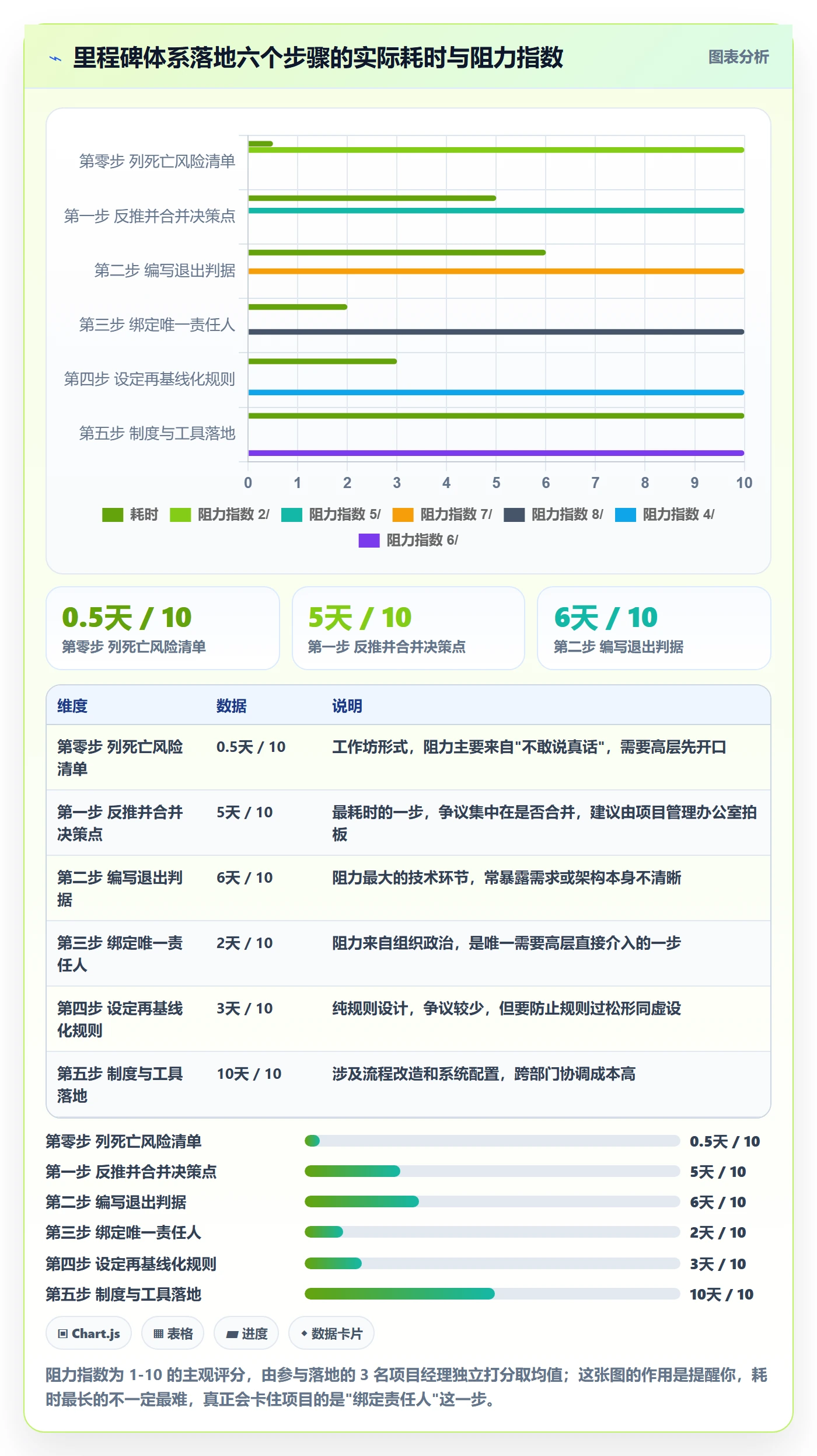Click the orange 第二步 resistance bar in the chart
The height and width of the screenshot is (1456, 817).
(496, 271)
